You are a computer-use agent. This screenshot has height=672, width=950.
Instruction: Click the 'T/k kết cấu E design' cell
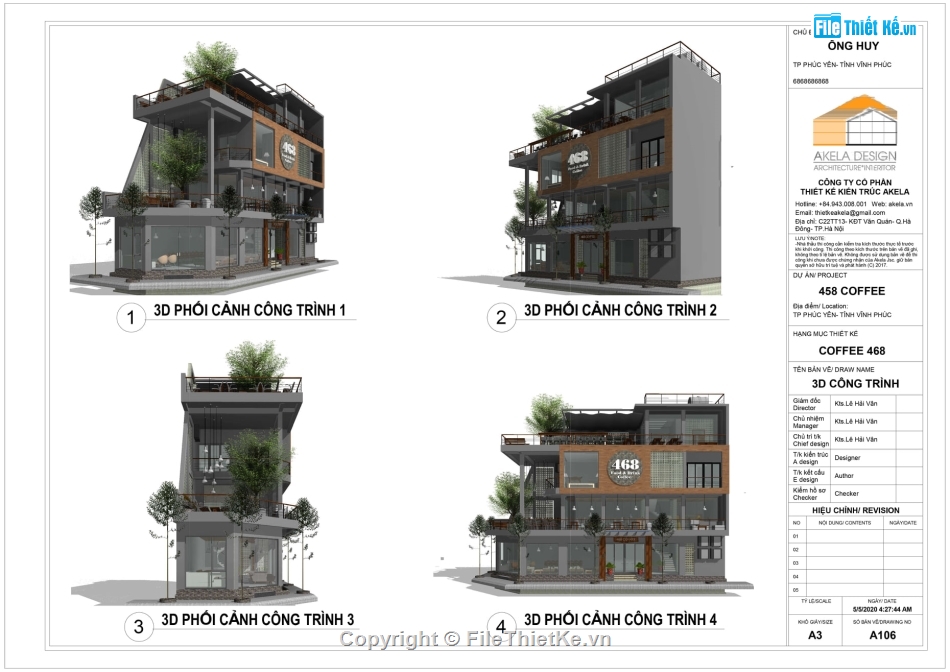click(x=809, y=476)
